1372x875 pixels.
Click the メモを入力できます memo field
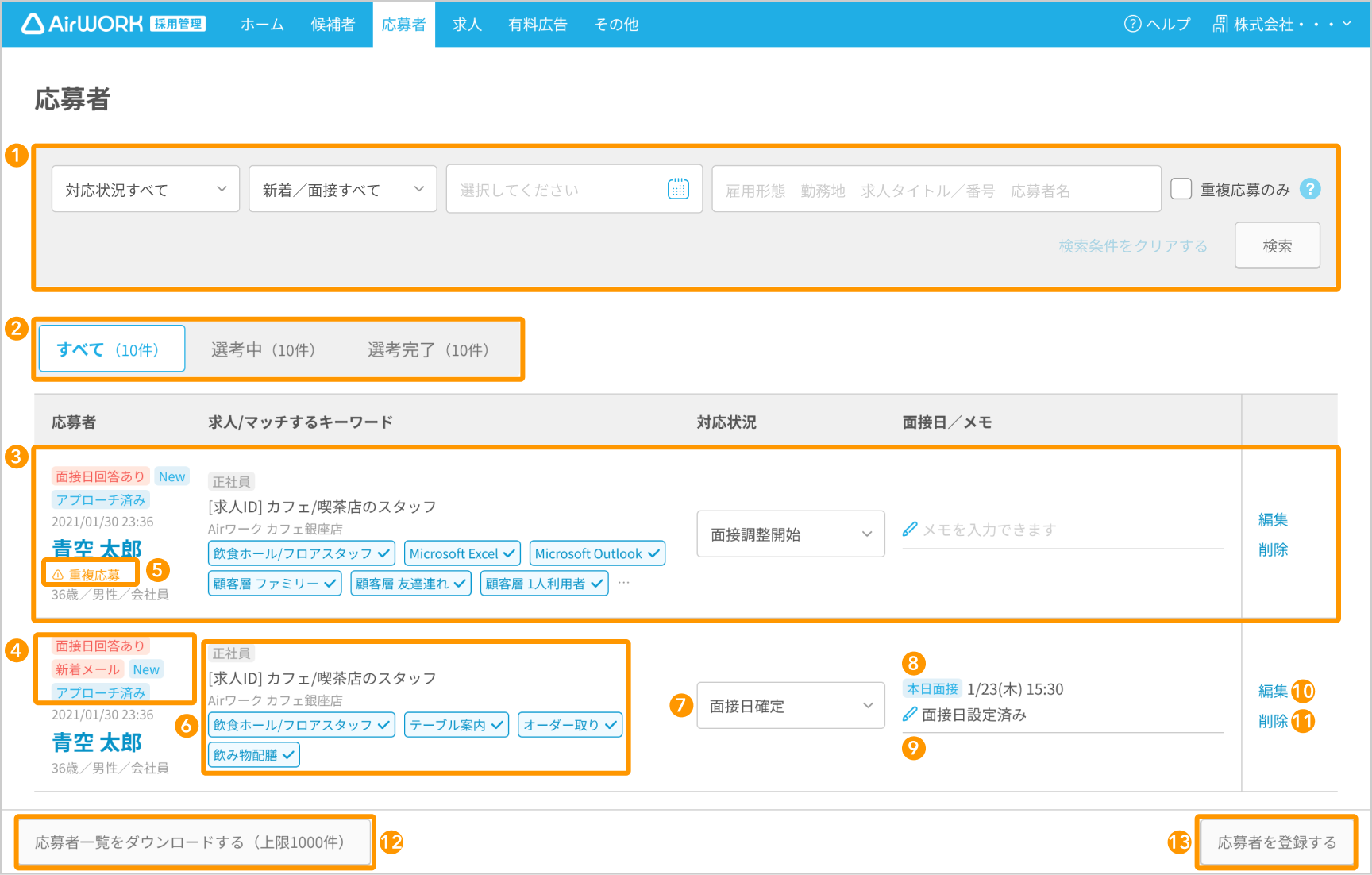1063,530
